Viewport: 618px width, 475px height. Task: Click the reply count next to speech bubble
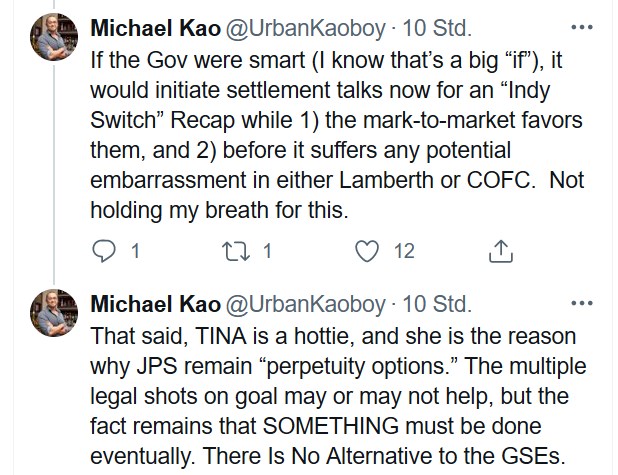pyautogui.click(x=133, y=252)
